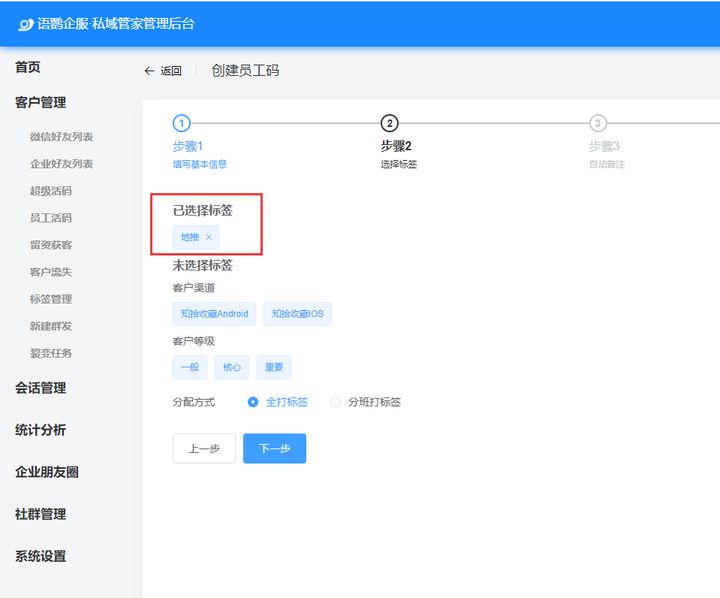Click the step 2 circle icon
The width and height of the screenshot is (720, 598).
pos(389,123)
